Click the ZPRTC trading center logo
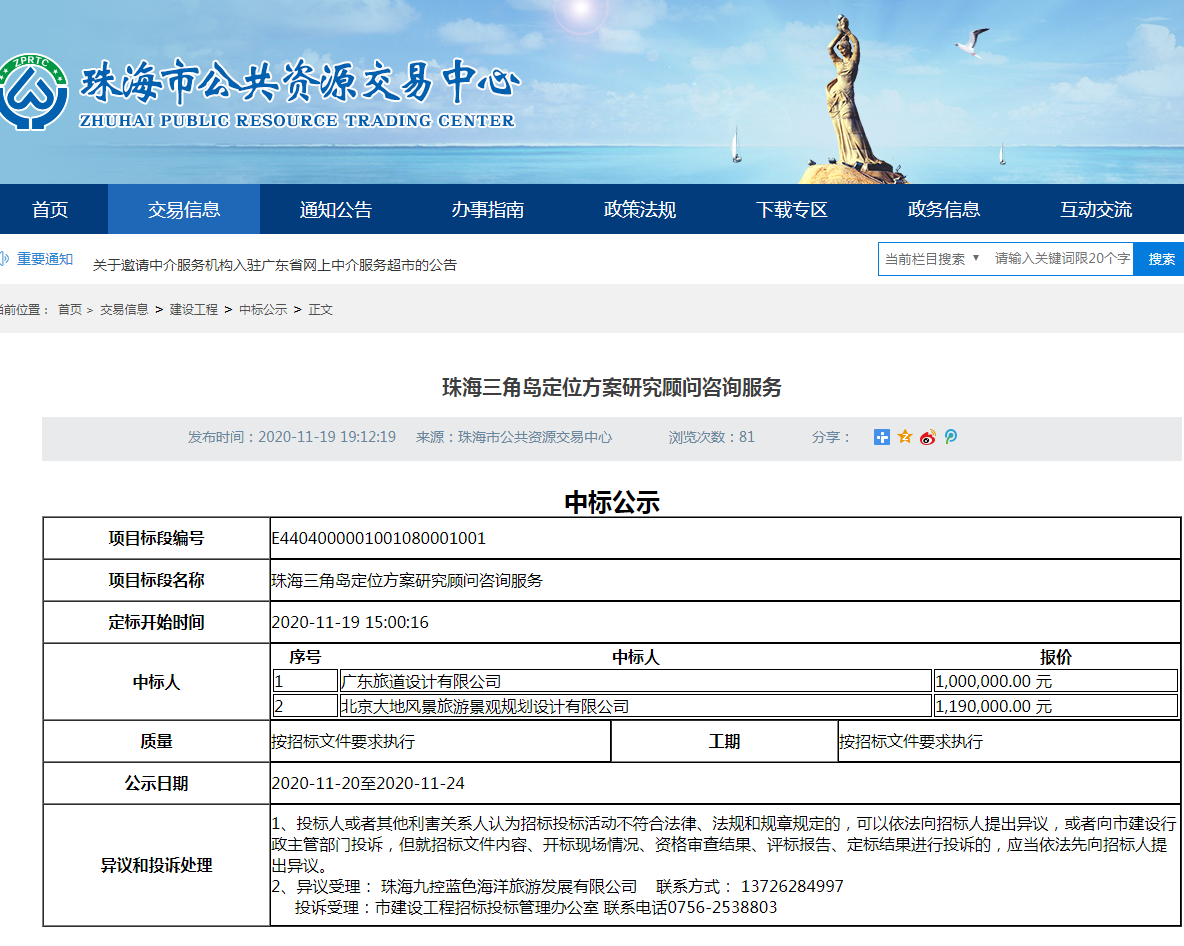 tap(34, 92)
